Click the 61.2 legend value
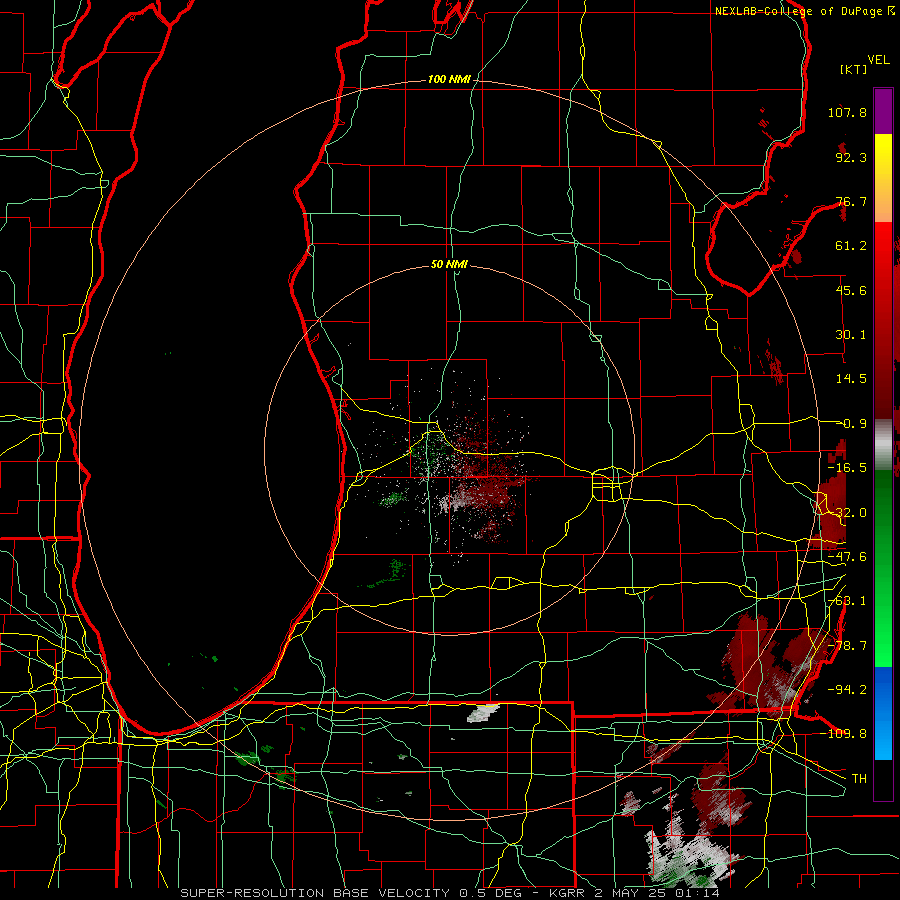 point(851,246)
